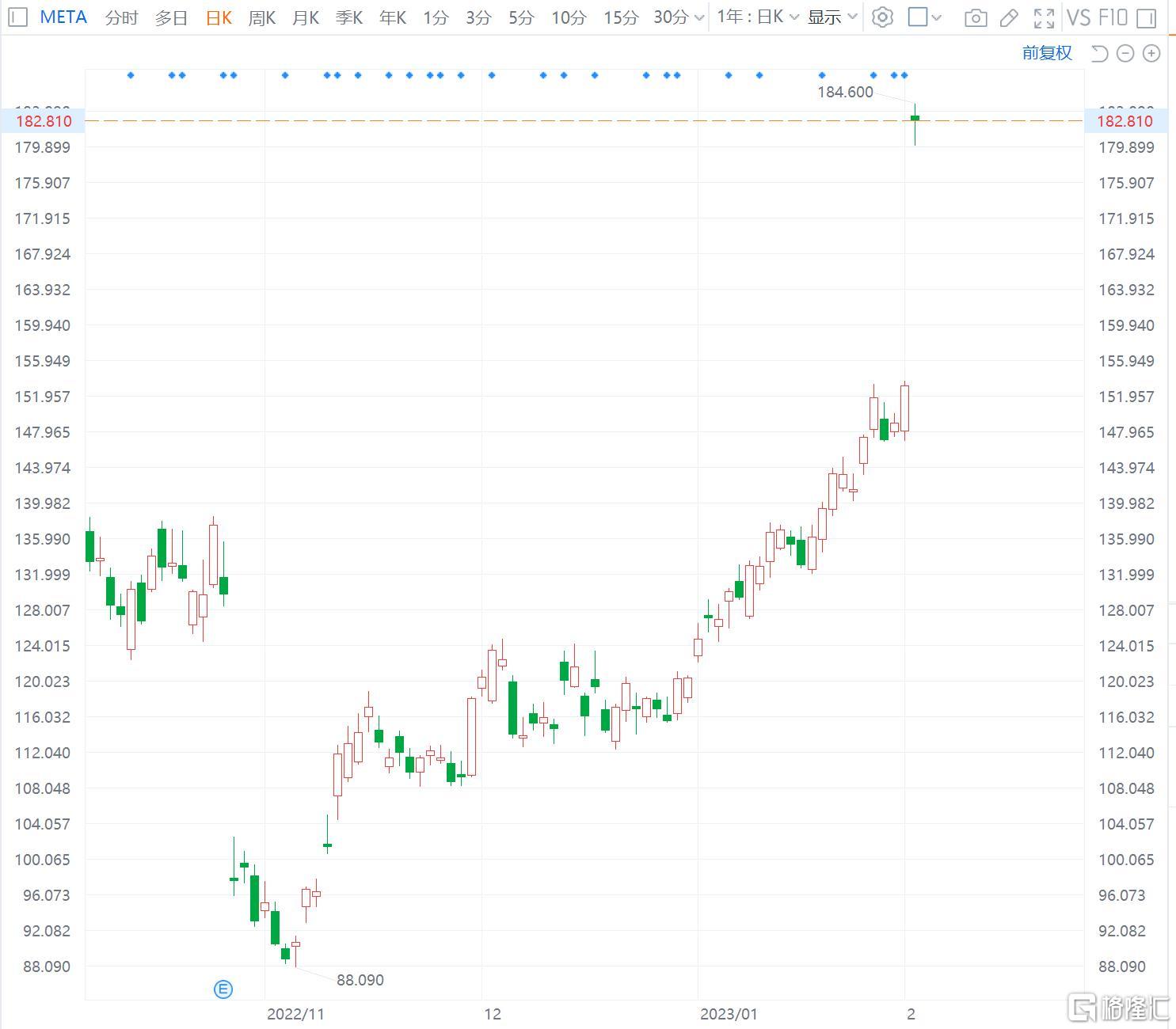This screenshot has width=1176, height=1029.
Task: Expand the 30分 interval dropdown
Action: coord(698,17)
